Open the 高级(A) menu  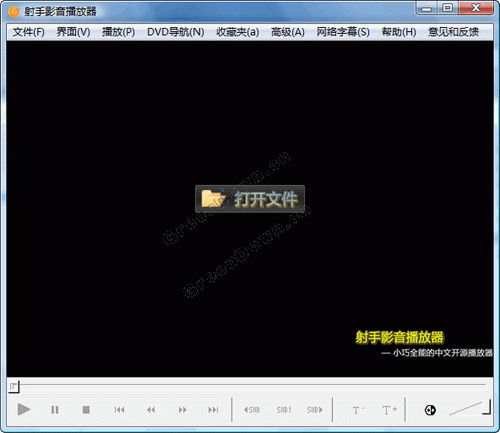288,32
